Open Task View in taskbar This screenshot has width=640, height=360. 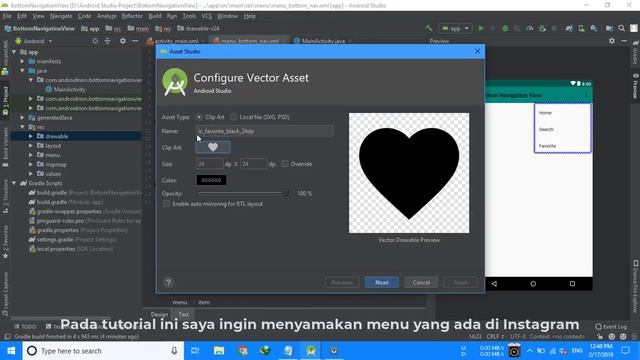click(195, 351)
